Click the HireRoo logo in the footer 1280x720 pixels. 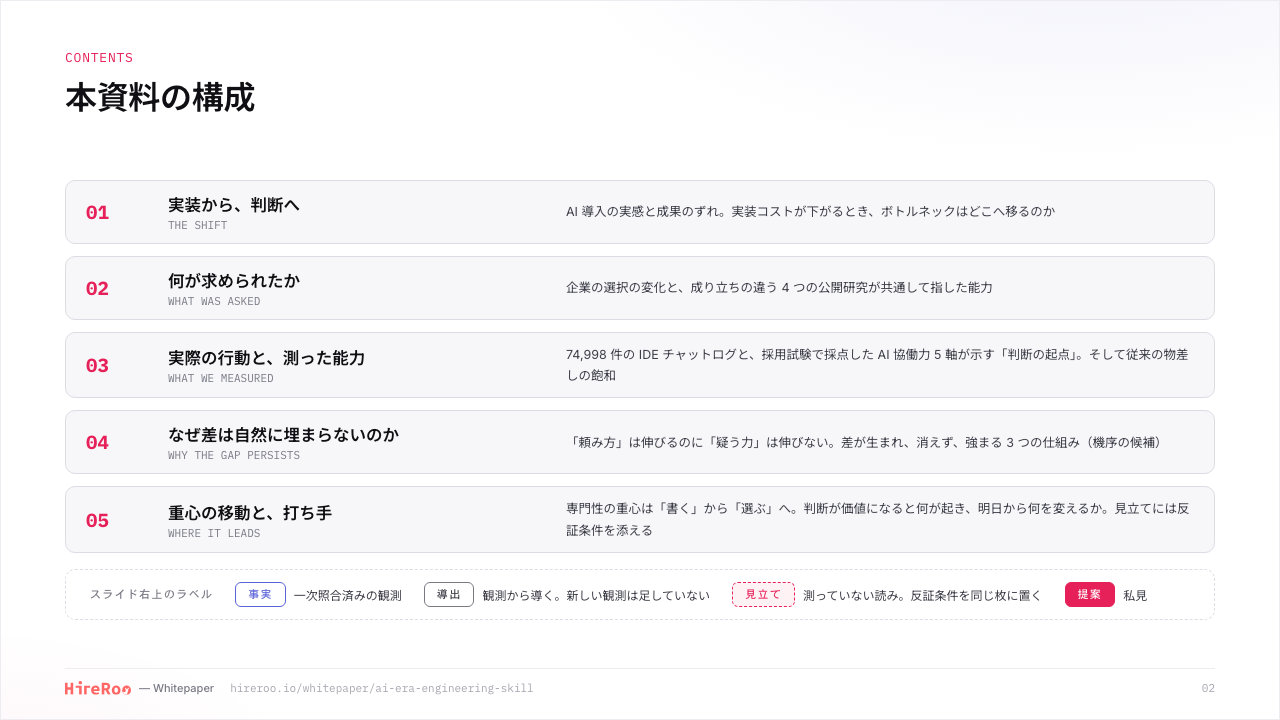pos(98,688)
